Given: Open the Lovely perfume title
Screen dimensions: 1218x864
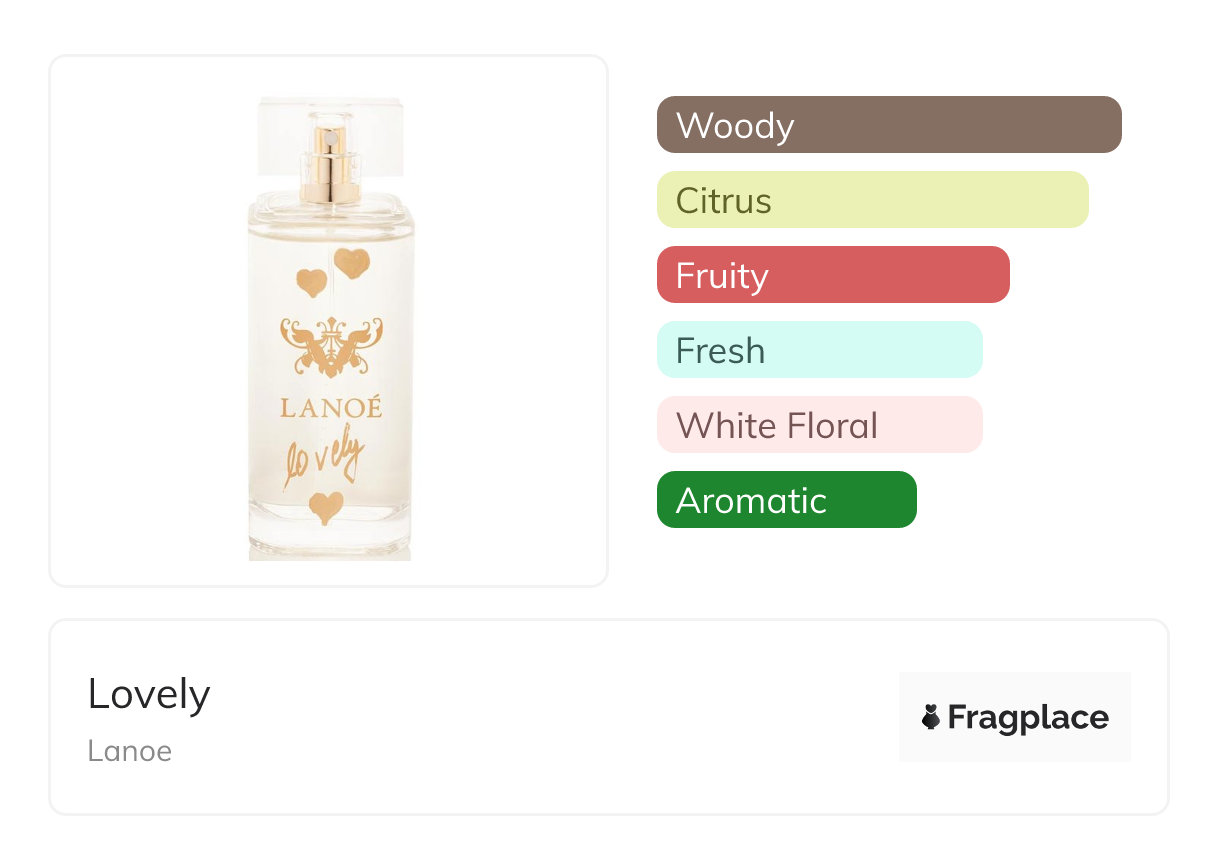Looking at the screenshot, I should pos(149,694).
